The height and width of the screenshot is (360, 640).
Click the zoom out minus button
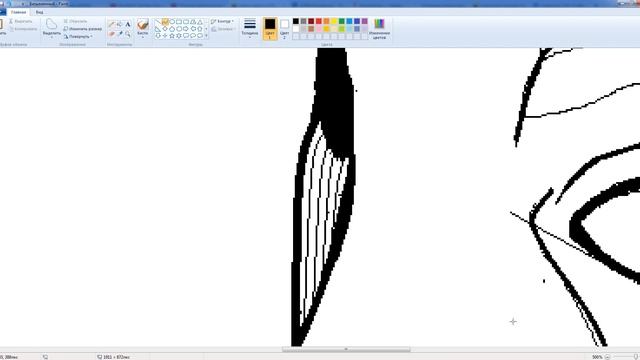point(607,357)
